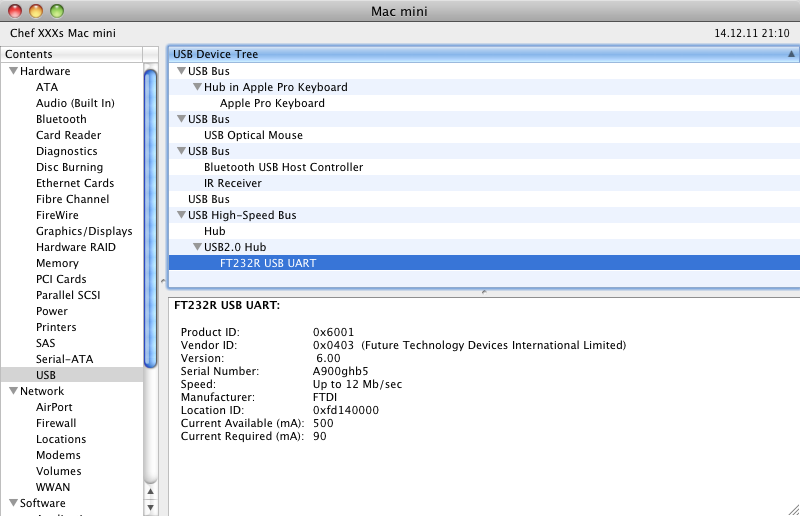Select Modems under Network
This screenshot has width=800, height=516.
[58, 455]
